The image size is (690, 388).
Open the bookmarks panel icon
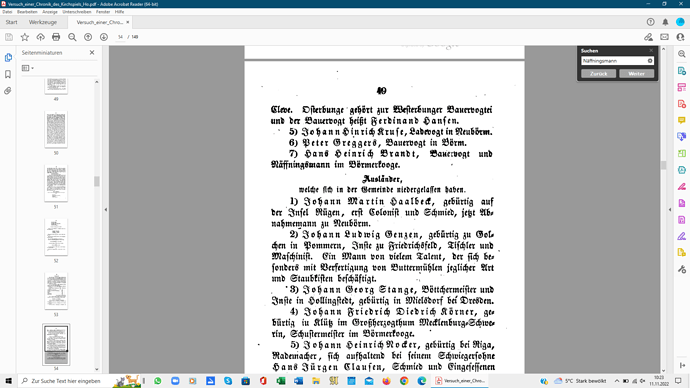(8, 74)
